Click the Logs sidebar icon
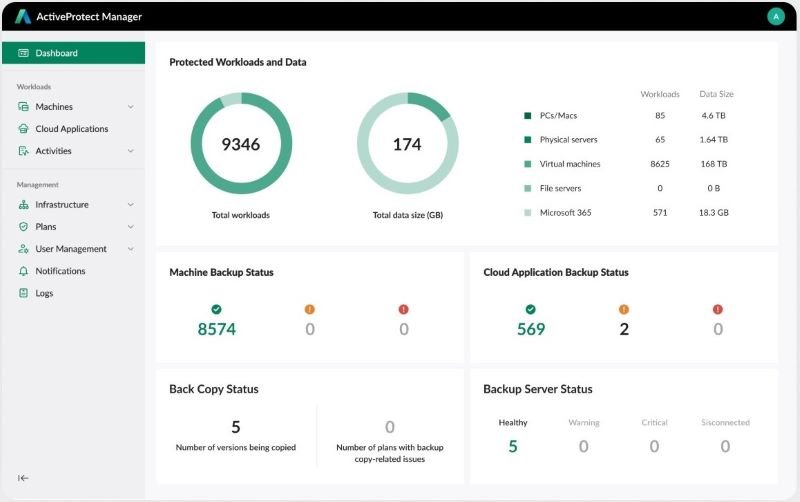This screenshot has width=800, height=502. 23,293
